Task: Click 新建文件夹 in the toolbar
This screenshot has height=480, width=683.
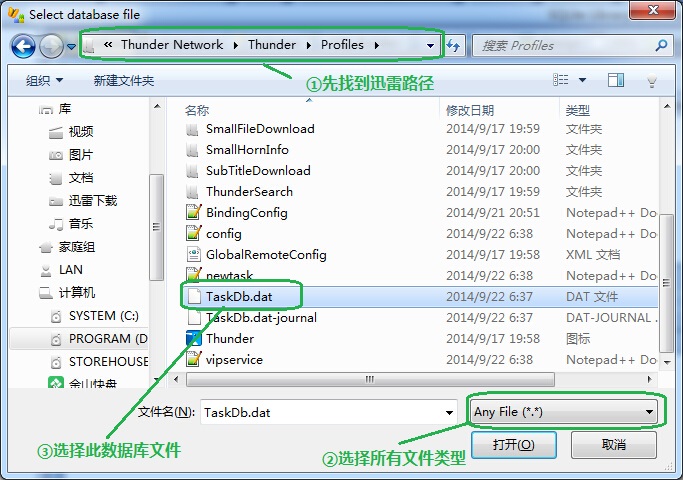Action: tap(124, 81)
